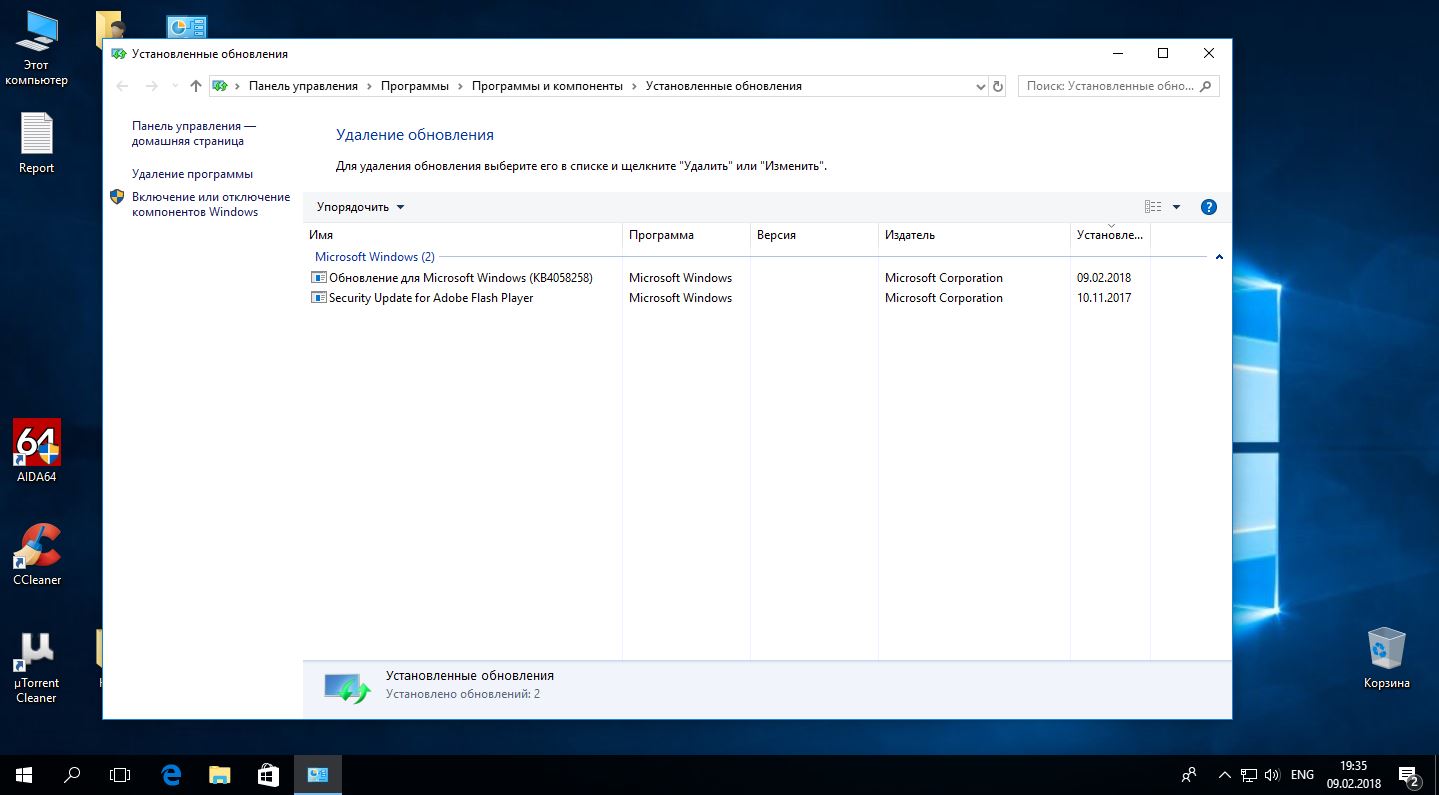Go up one level with Up arrow
This screenshot has height=795, width=1439.
(196, 86)
